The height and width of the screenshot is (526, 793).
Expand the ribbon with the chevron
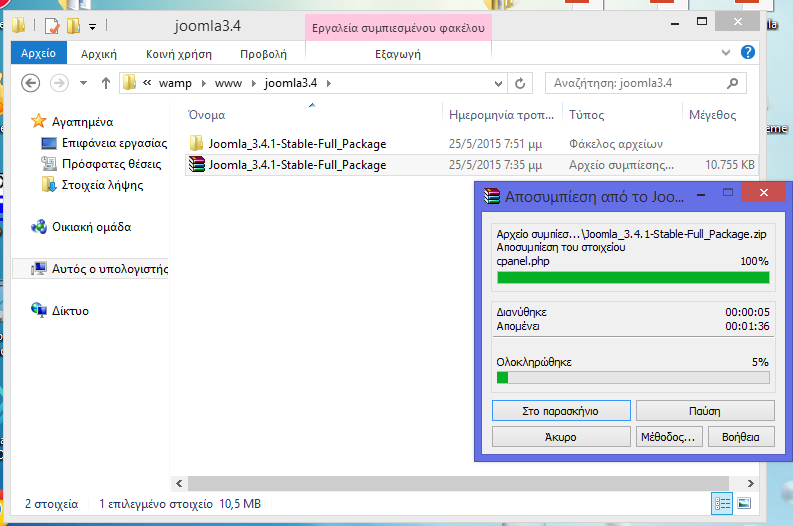coord(726,52)
